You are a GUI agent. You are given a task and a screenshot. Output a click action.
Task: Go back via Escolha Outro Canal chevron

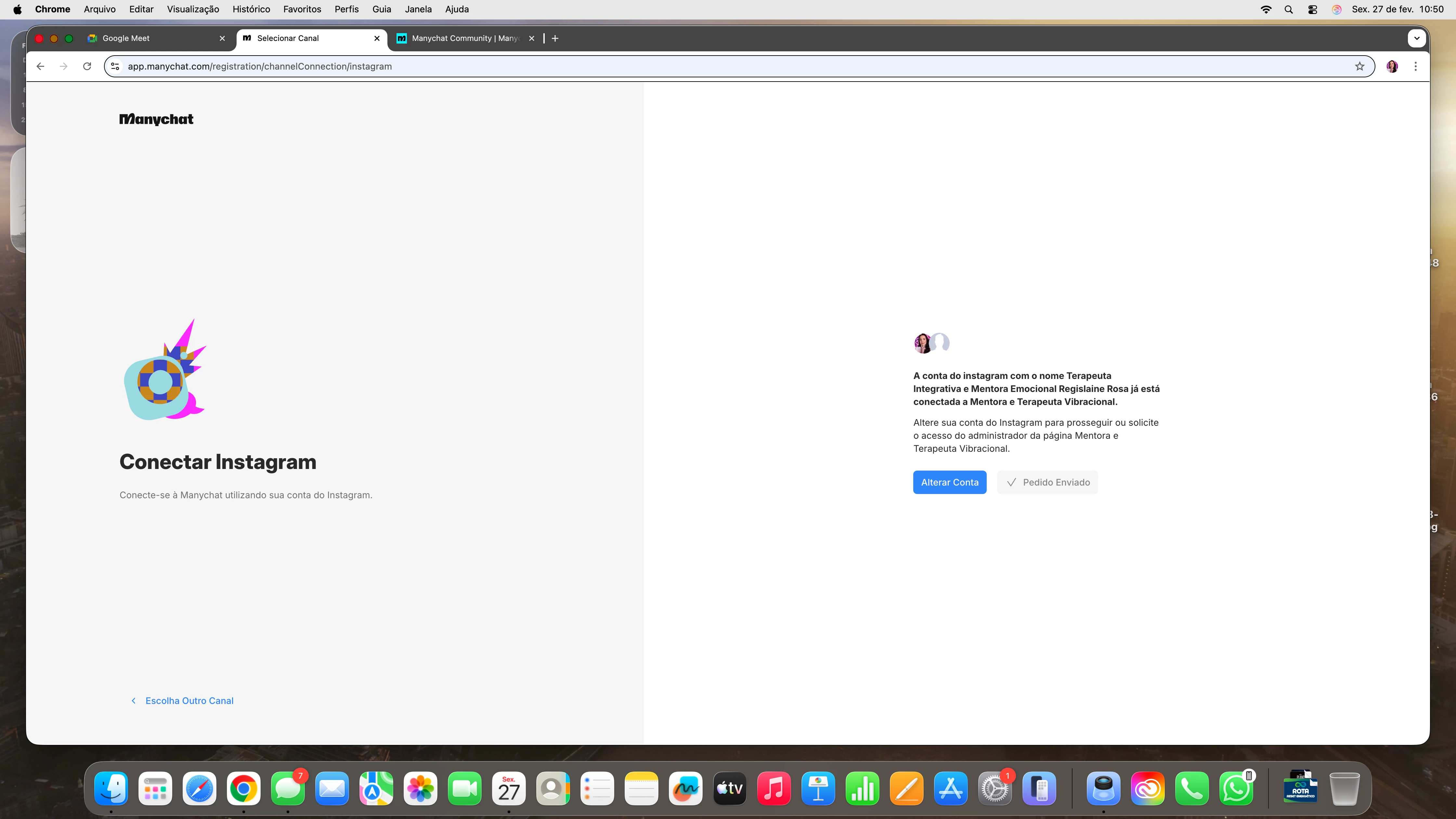[133, 701]
